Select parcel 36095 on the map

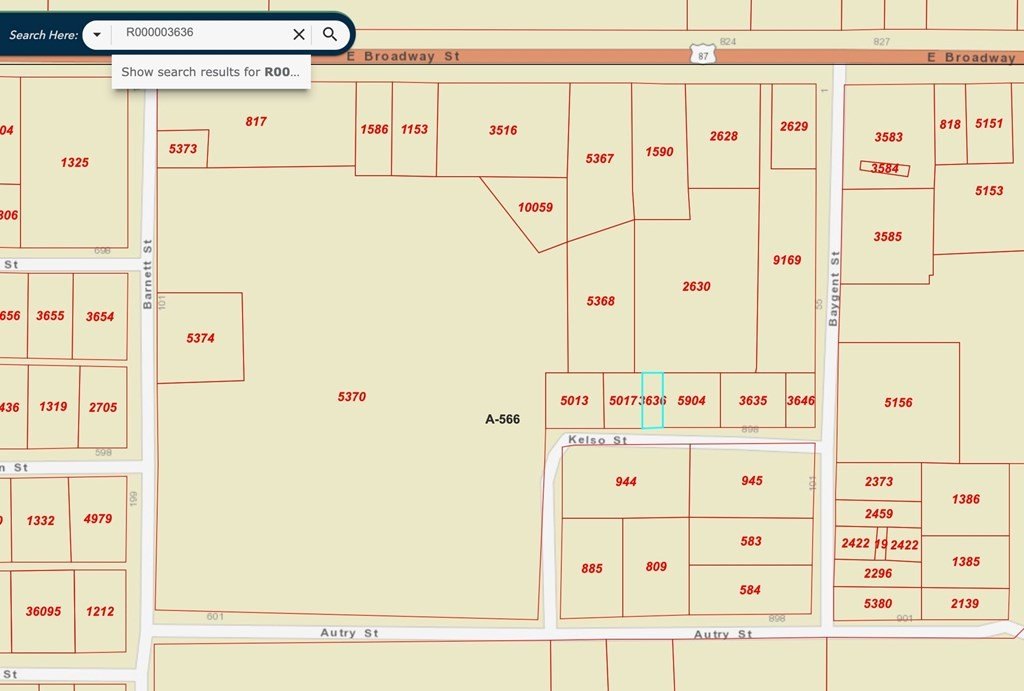[42, 611]
